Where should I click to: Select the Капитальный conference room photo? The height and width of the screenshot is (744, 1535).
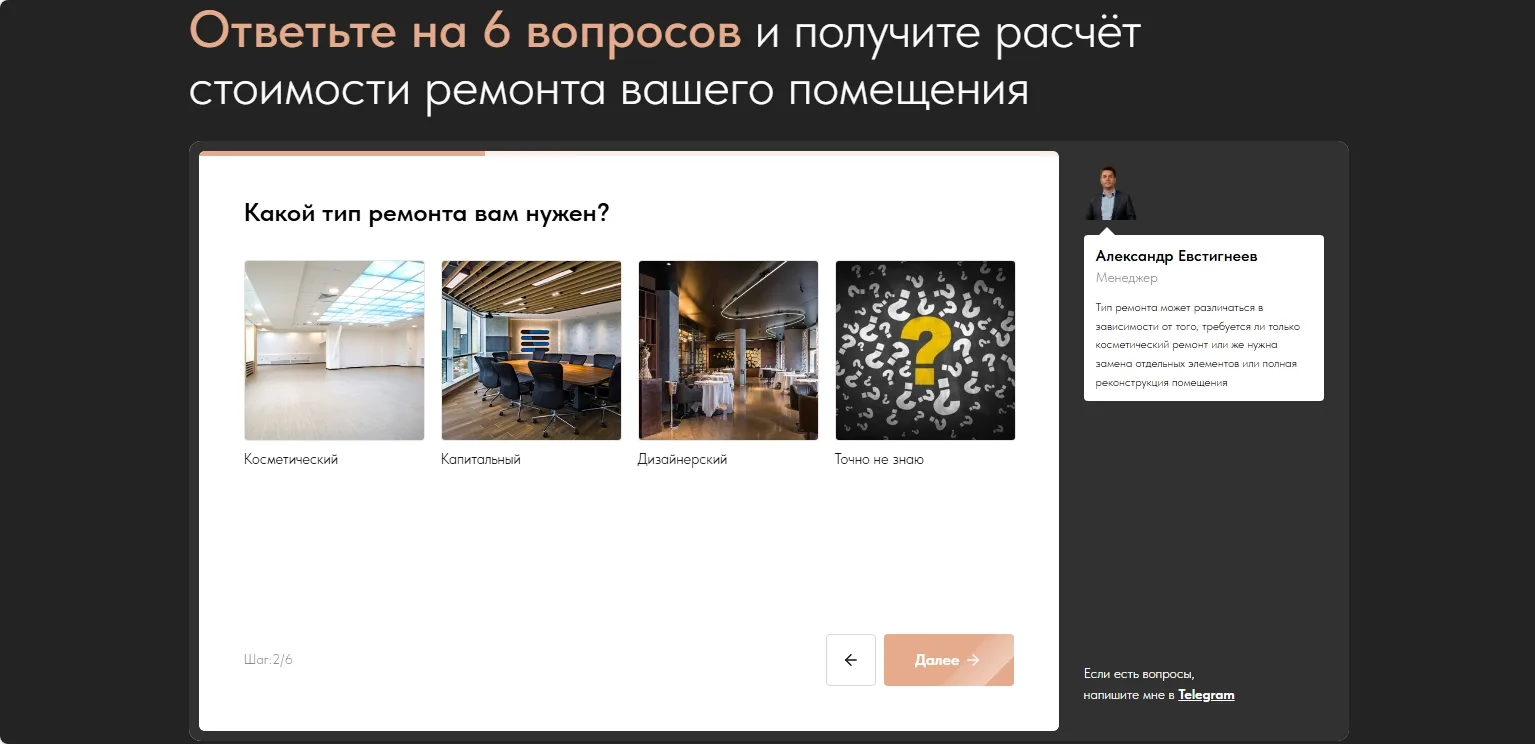pos(531,350)
